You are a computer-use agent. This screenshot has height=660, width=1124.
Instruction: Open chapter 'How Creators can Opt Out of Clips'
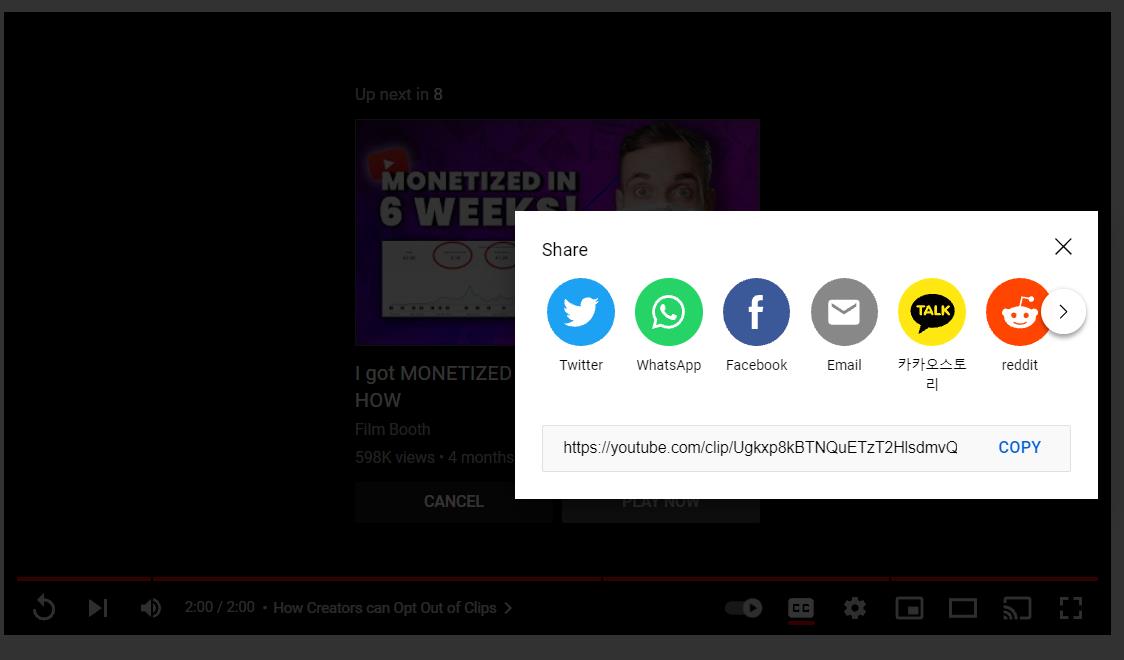click(393, 608)
